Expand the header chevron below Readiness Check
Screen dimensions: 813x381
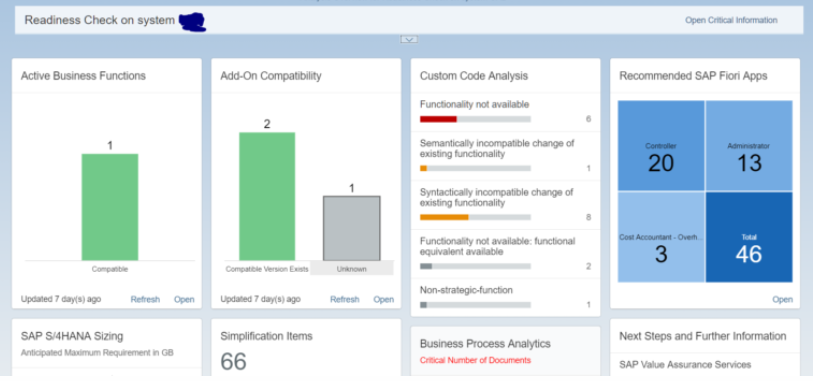click(x=409, y=39)
